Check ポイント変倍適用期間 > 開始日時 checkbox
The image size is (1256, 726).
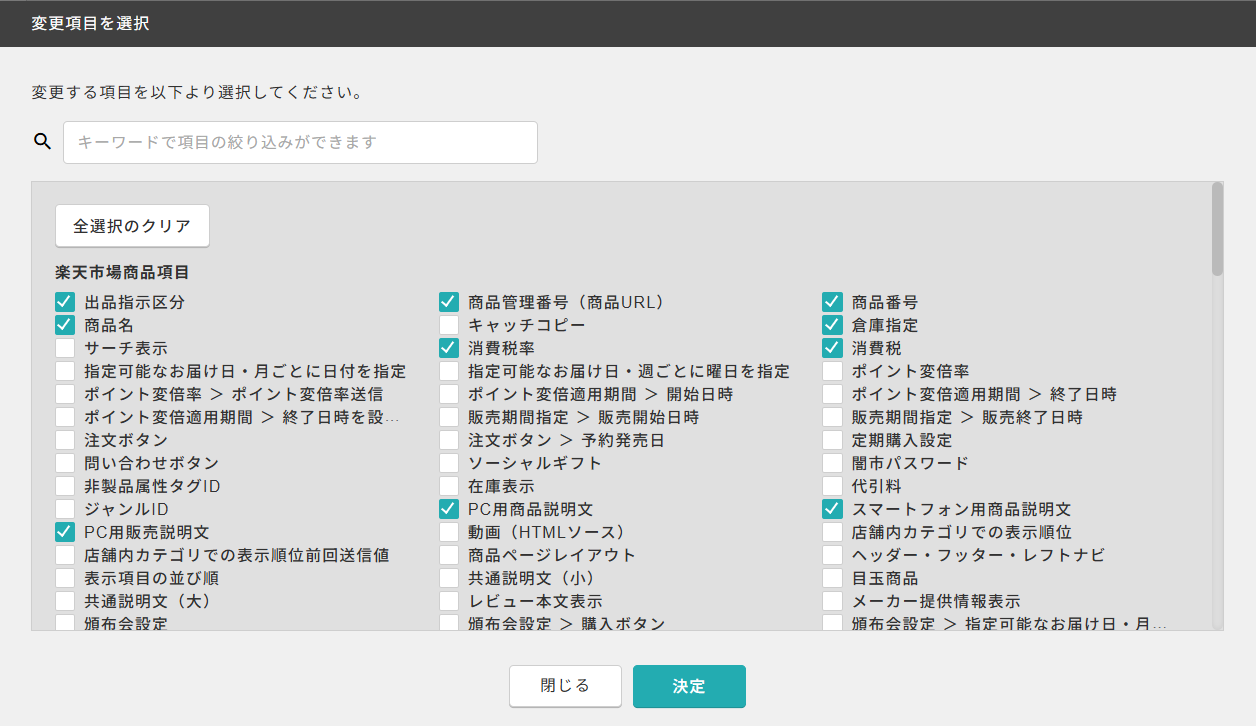449,394
